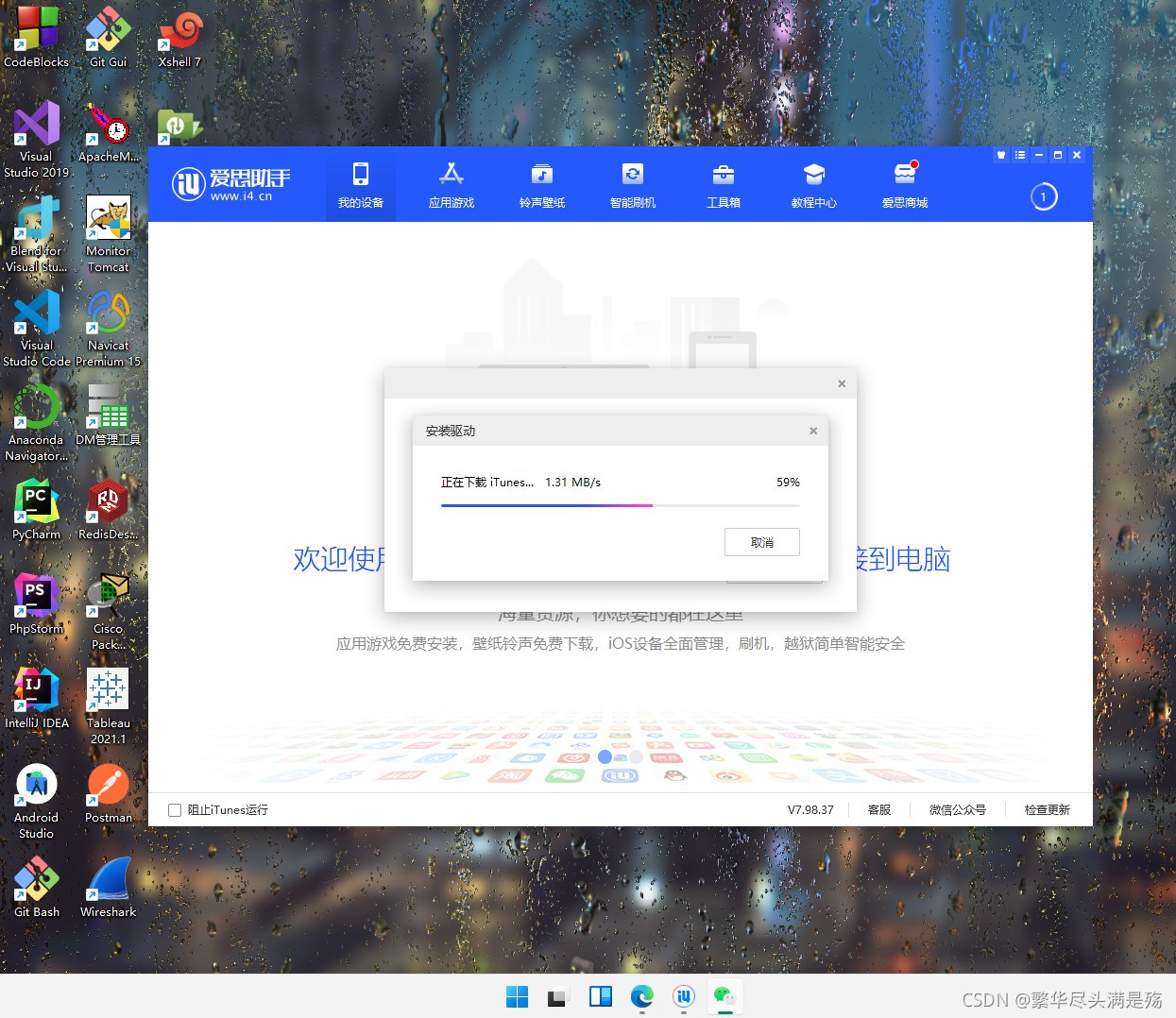Viewport: 1176px width, 1018px height.
Task: Switch to the 教程中心 tab
Action: 814,184
